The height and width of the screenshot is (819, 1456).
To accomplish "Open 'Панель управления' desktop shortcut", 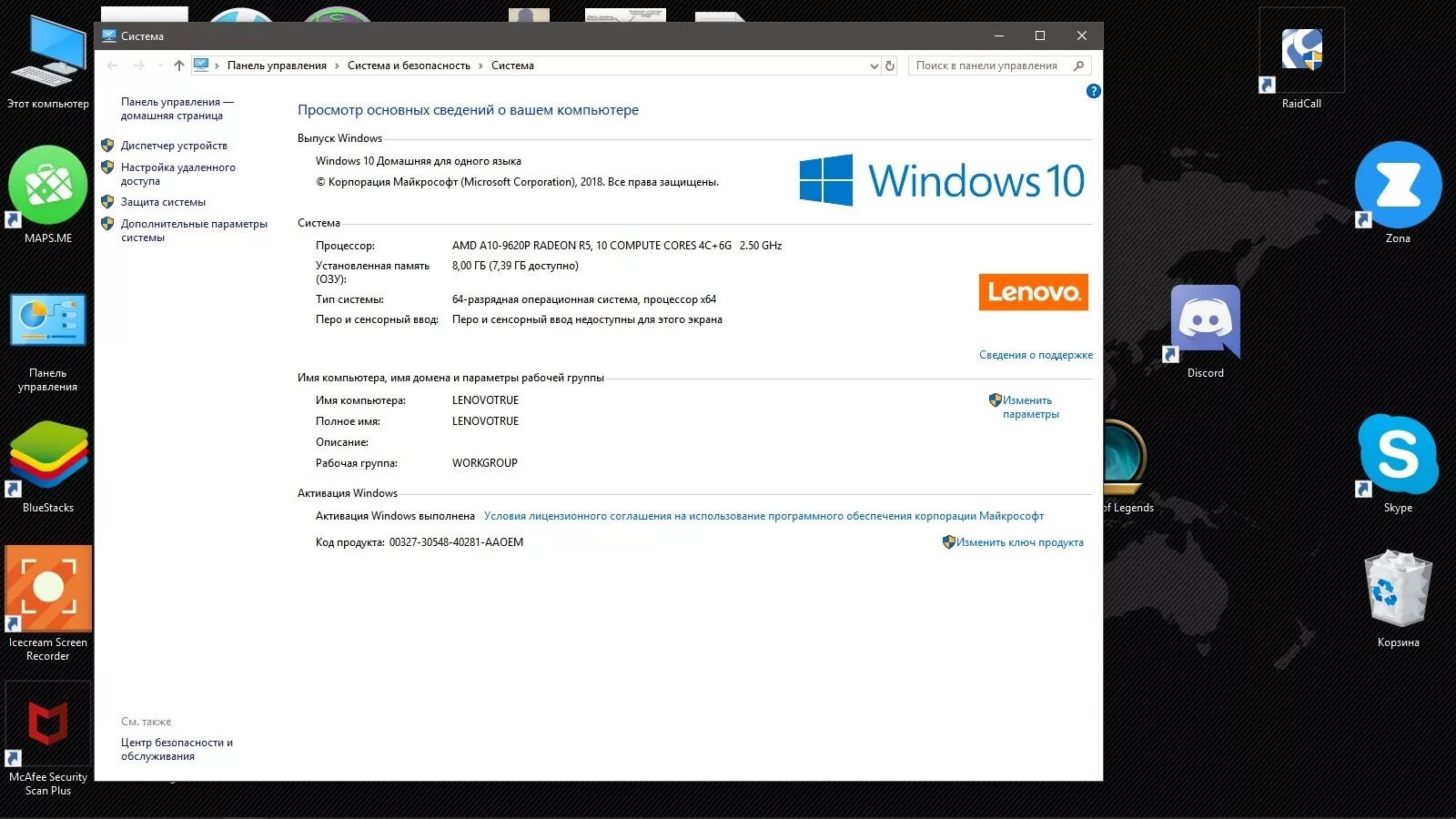I will (x=48, y=342).
